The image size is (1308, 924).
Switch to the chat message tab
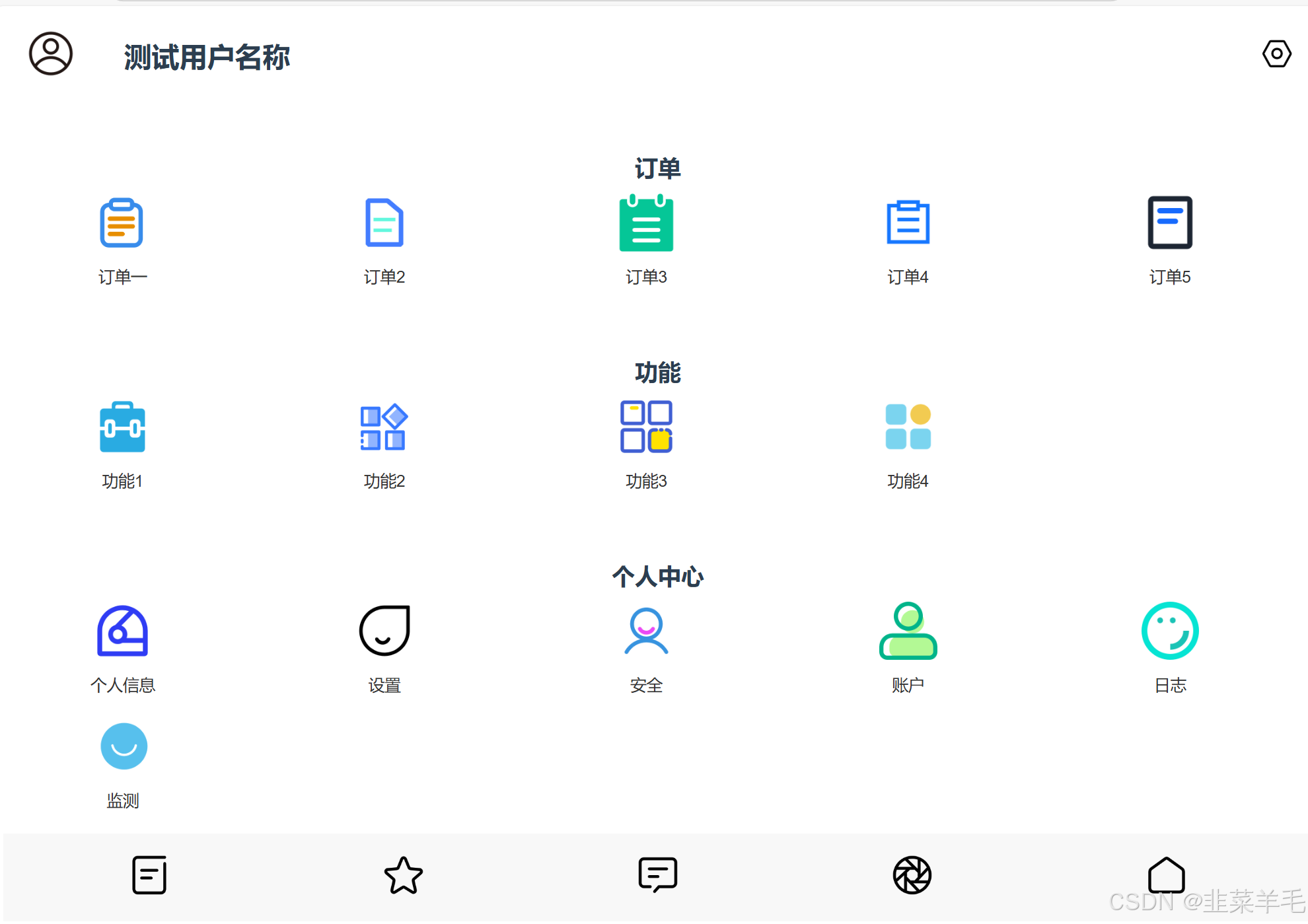point(657,875)
